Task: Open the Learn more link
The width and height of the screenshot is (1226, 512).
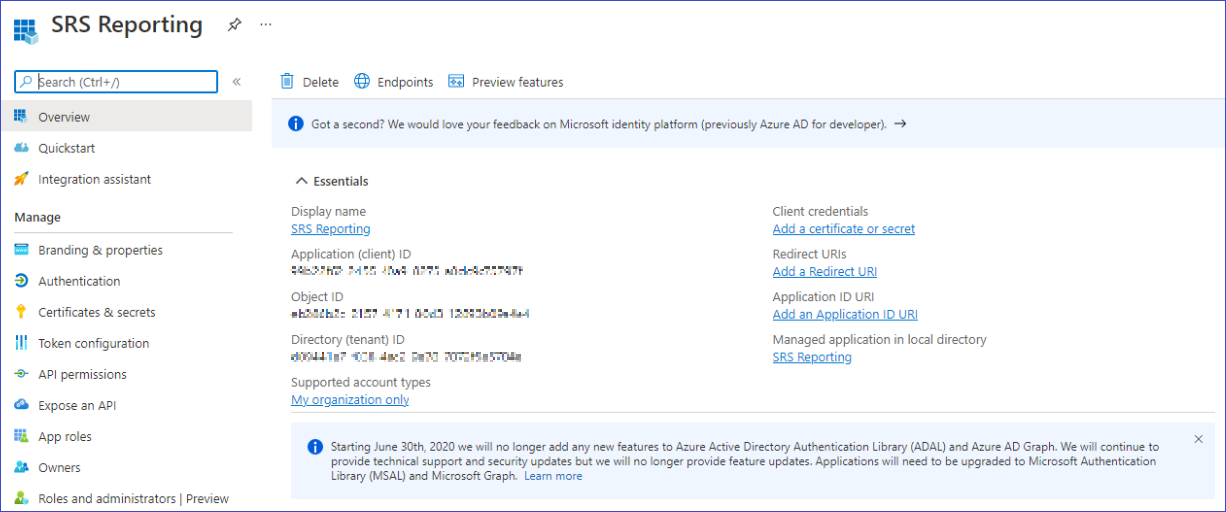Action: [553, 476]
